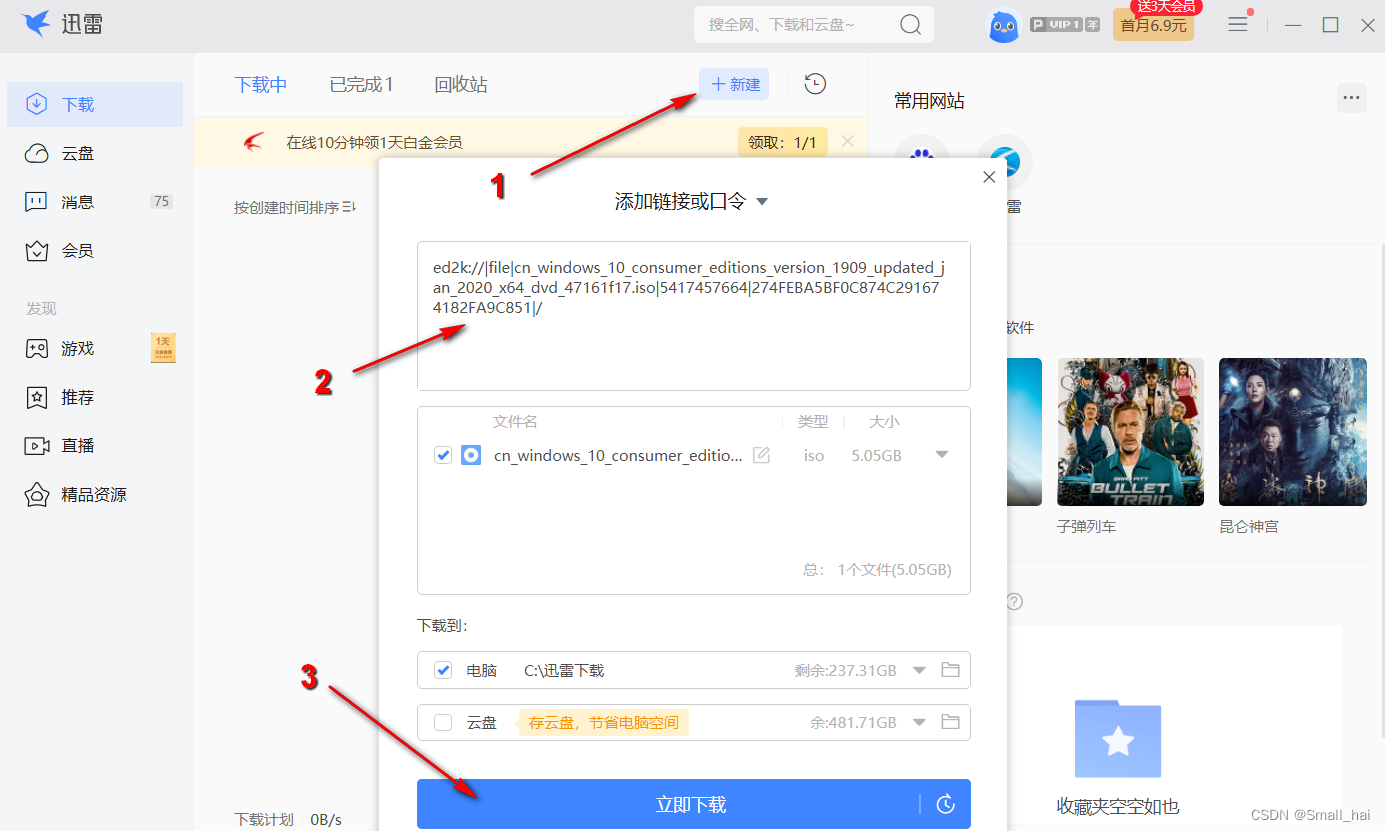Click the 文件名 column header

[515, 422]
